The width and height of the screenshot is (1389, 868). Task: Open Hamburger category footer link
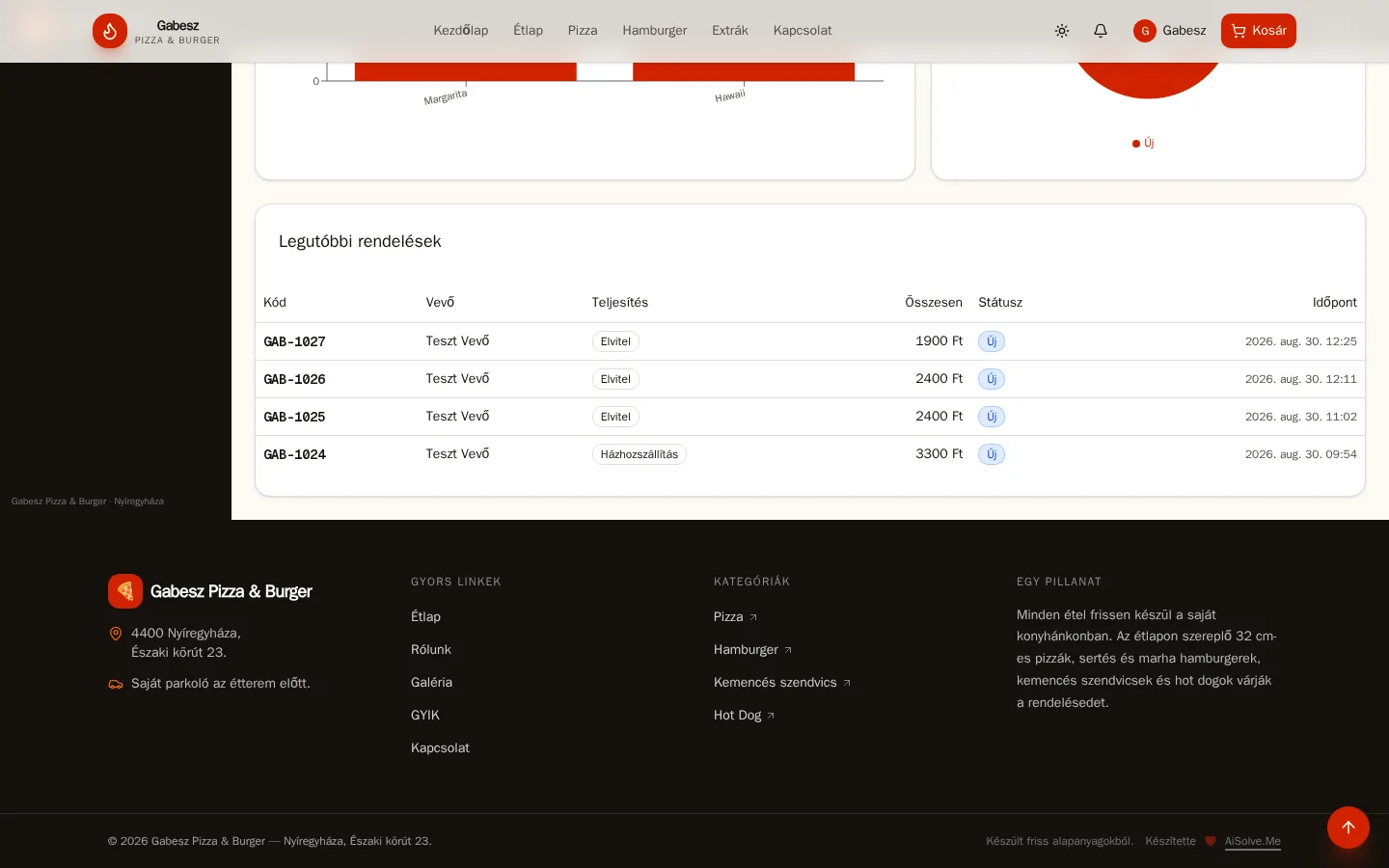[753, 650]
